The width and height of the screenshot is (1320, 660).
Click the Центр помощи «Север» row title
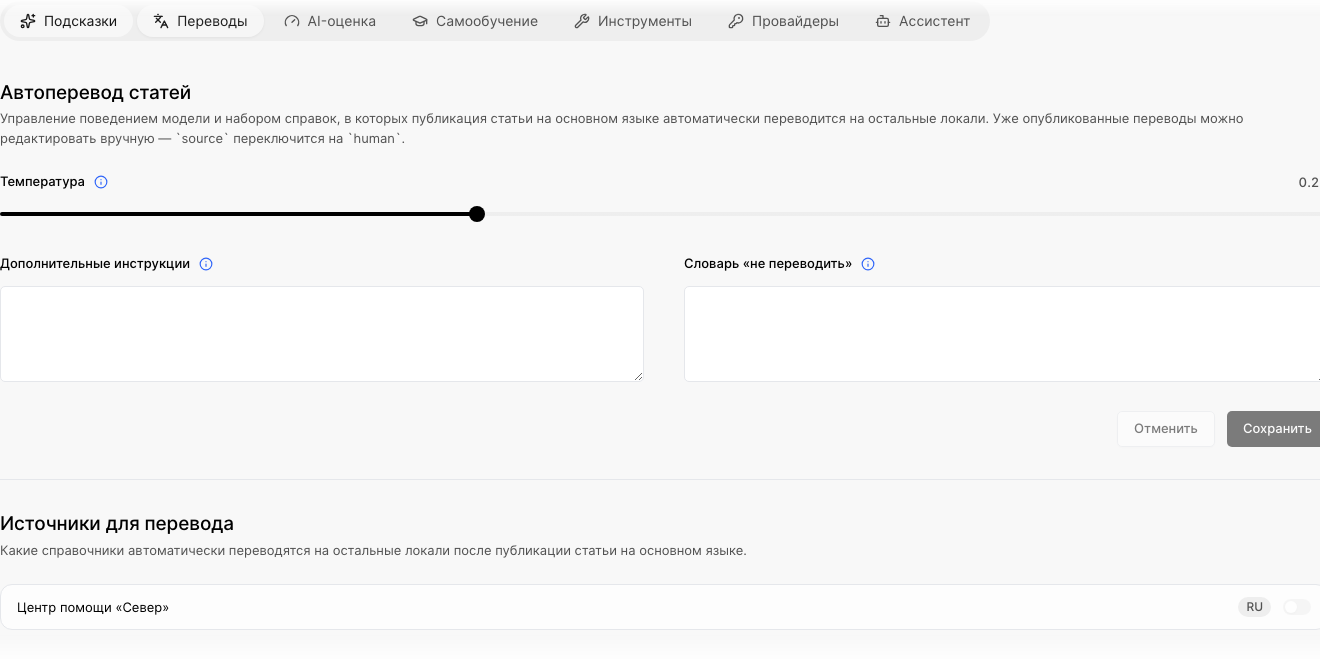(93, 607)
